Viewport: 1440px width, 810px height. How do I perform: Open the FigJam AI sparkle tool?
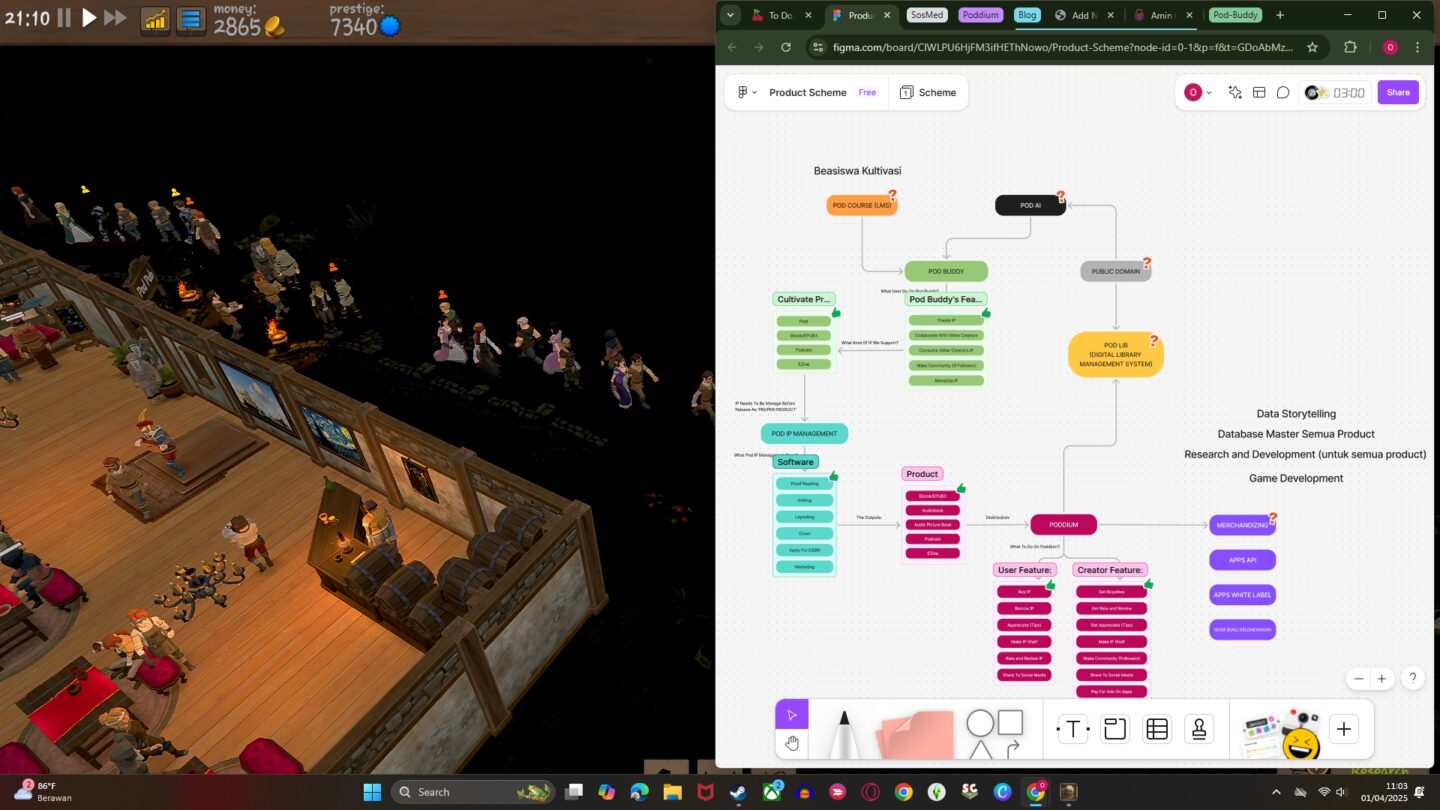(1235, 92)
